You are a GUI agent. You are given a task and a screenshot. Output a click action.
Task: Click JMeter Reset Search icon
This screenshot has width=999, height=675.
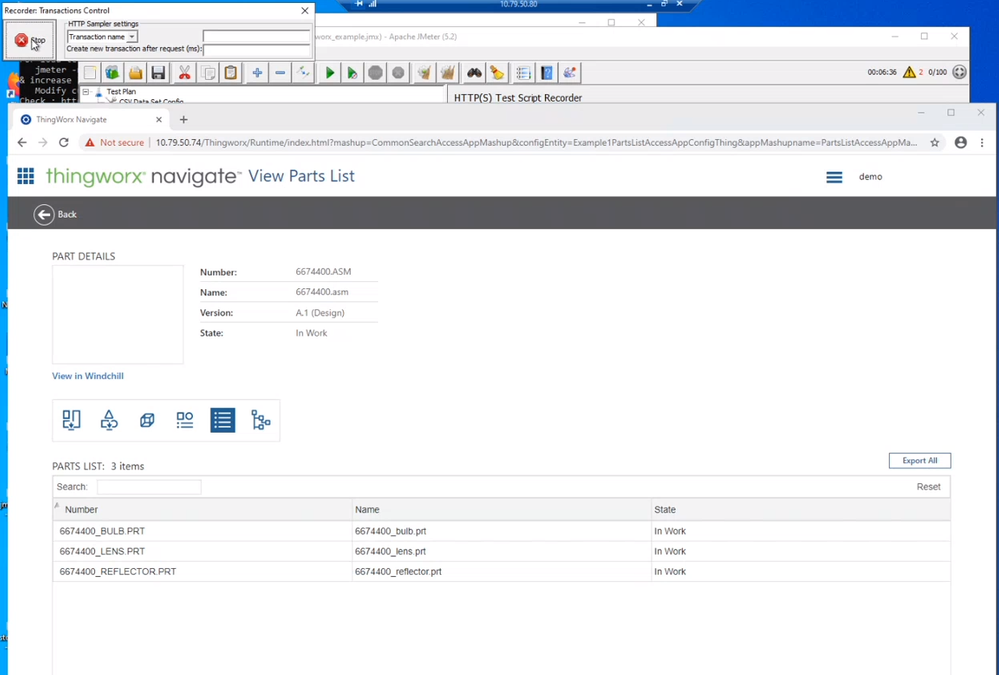497,73
